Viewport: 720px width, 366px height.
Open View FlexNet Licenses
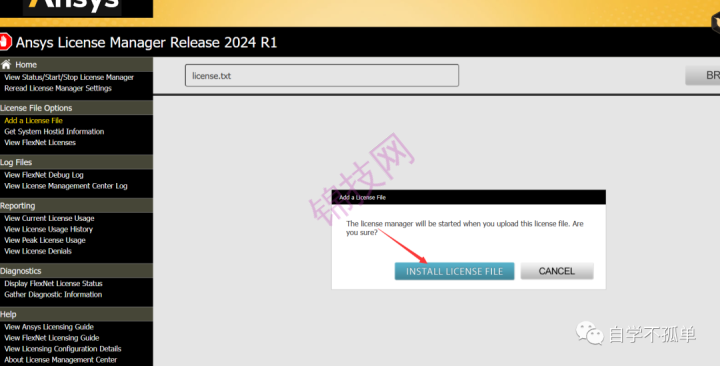[x=40, y=142]
